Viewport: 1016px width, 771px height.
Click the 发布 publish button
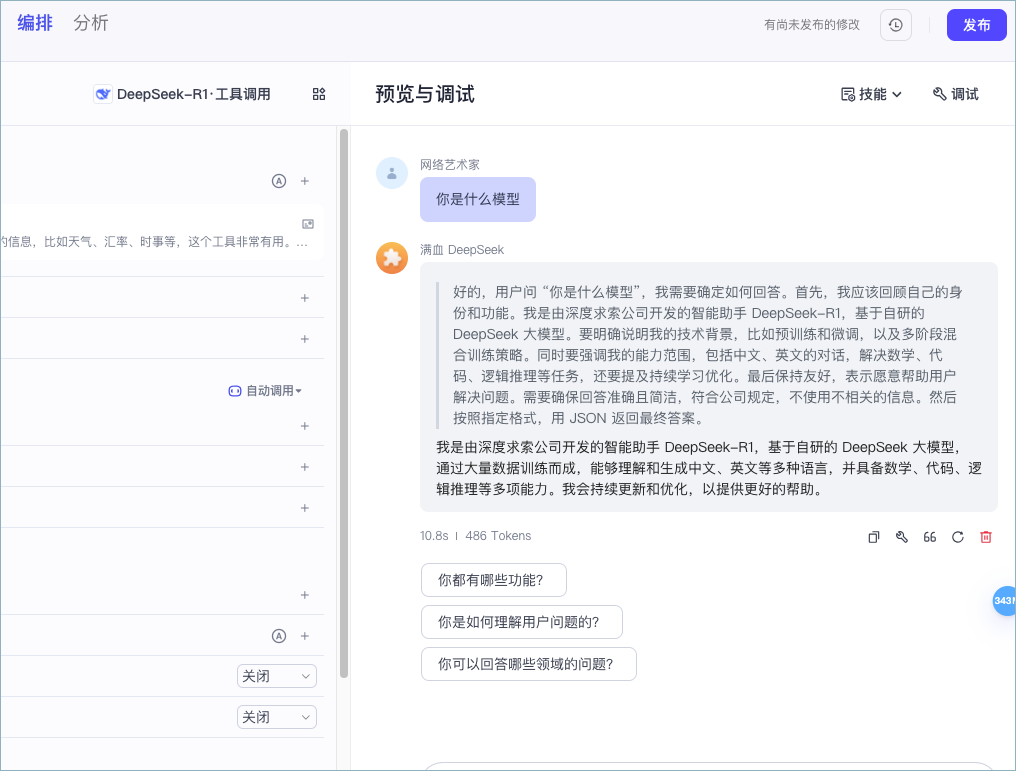click(x=976, y=25)
